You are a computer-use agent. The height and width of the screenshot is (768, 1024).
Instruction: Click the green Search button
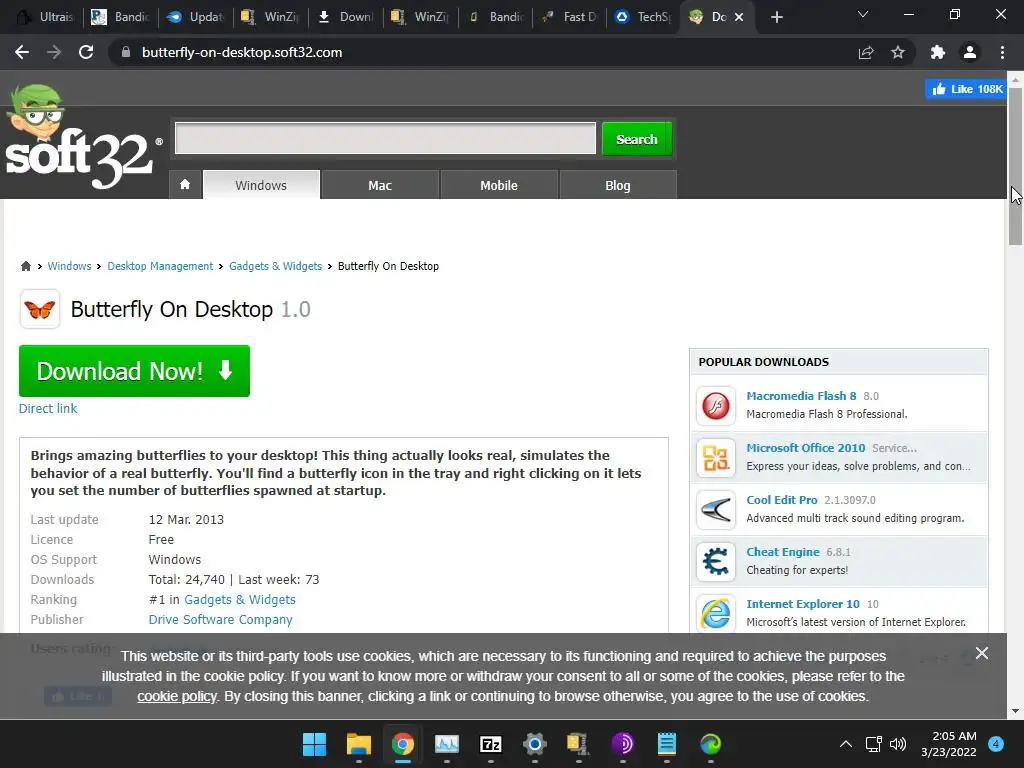click(x=637, y=138)
